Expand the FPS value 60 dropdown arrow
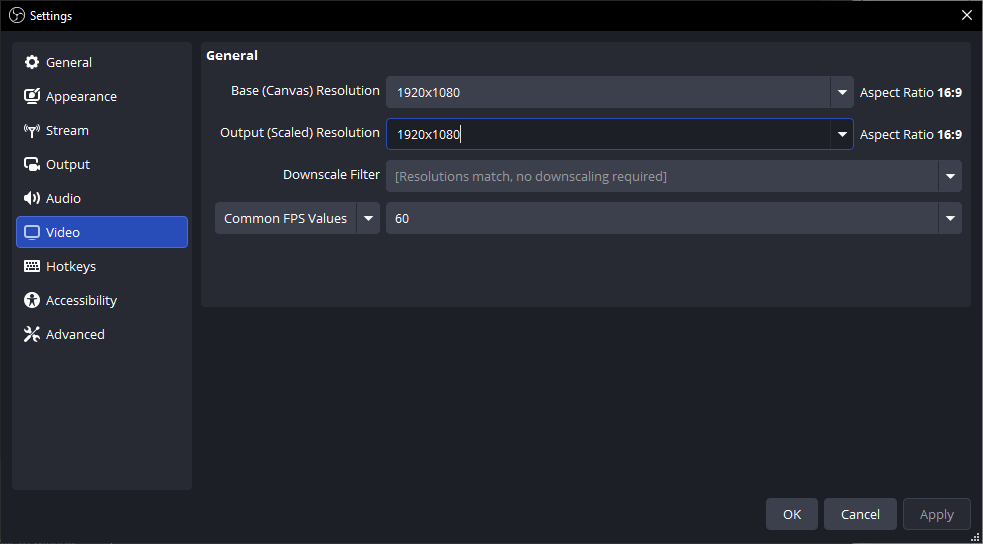The image size is (983, 544). 950,218
